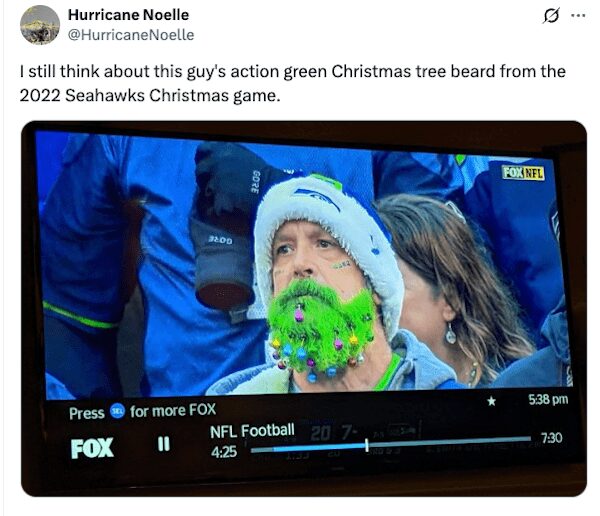Click the "for more FOX" prompt text
The width and height of the screenshot is (600, 516).
173,410
